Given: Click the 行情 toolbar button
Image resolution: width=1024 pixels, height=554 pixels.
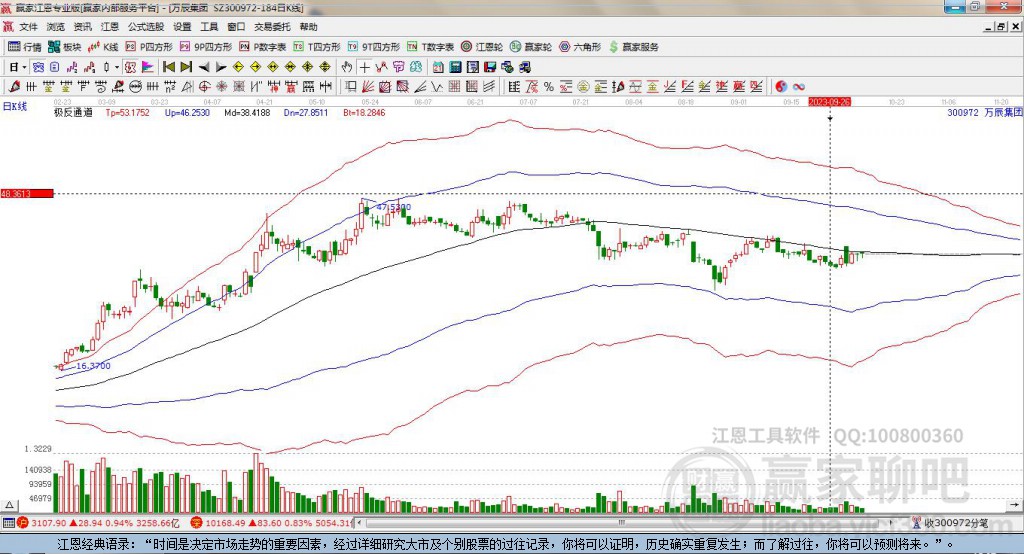Looking at the screenshot, I should pos(25,47).
